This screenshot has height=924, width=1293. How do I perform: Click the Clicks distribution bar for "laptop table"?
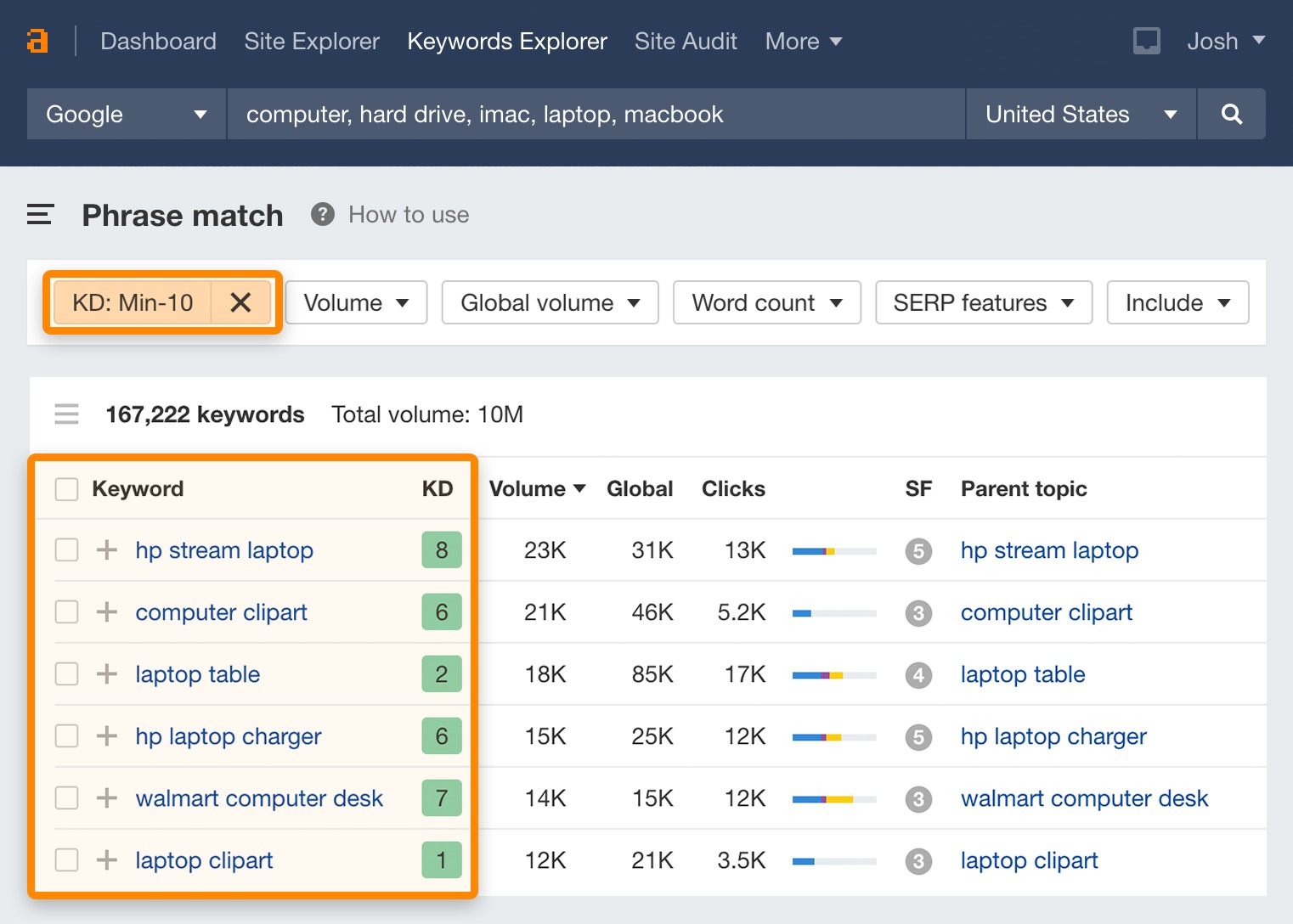(833, 673)
